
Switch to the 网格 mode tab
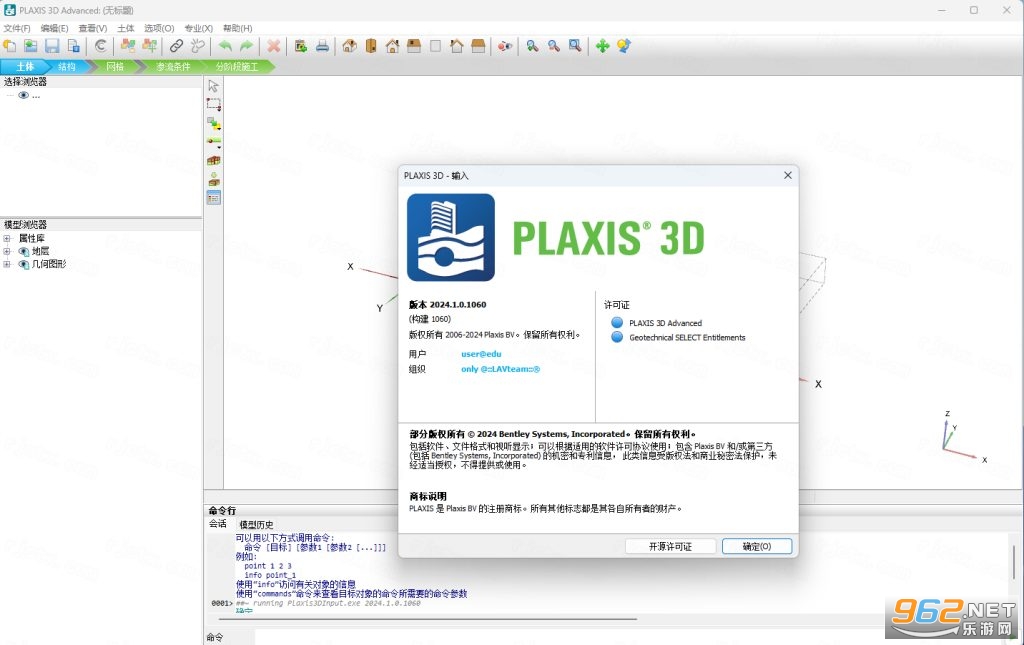coord(115,67)
